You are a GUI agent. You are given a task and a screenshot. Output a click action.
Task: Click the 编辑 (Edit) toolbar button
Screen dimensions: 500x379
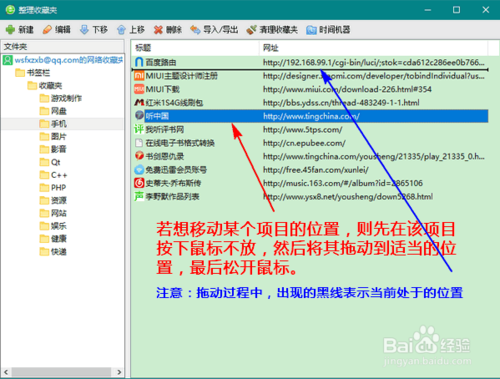coord(57,30)
